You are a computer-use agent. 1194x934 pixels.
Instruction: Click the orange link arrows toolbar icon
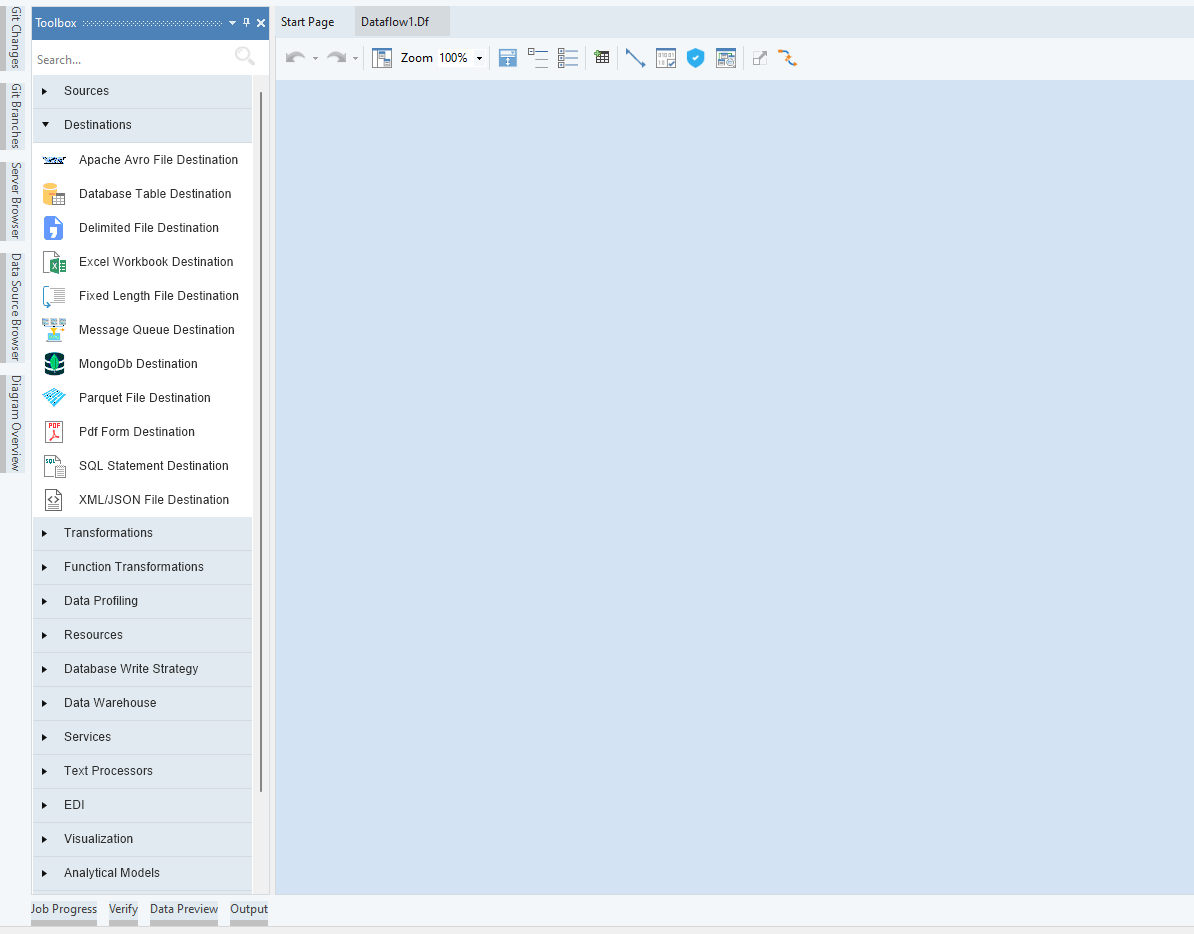pyautogui.click(x=787, y=58)
